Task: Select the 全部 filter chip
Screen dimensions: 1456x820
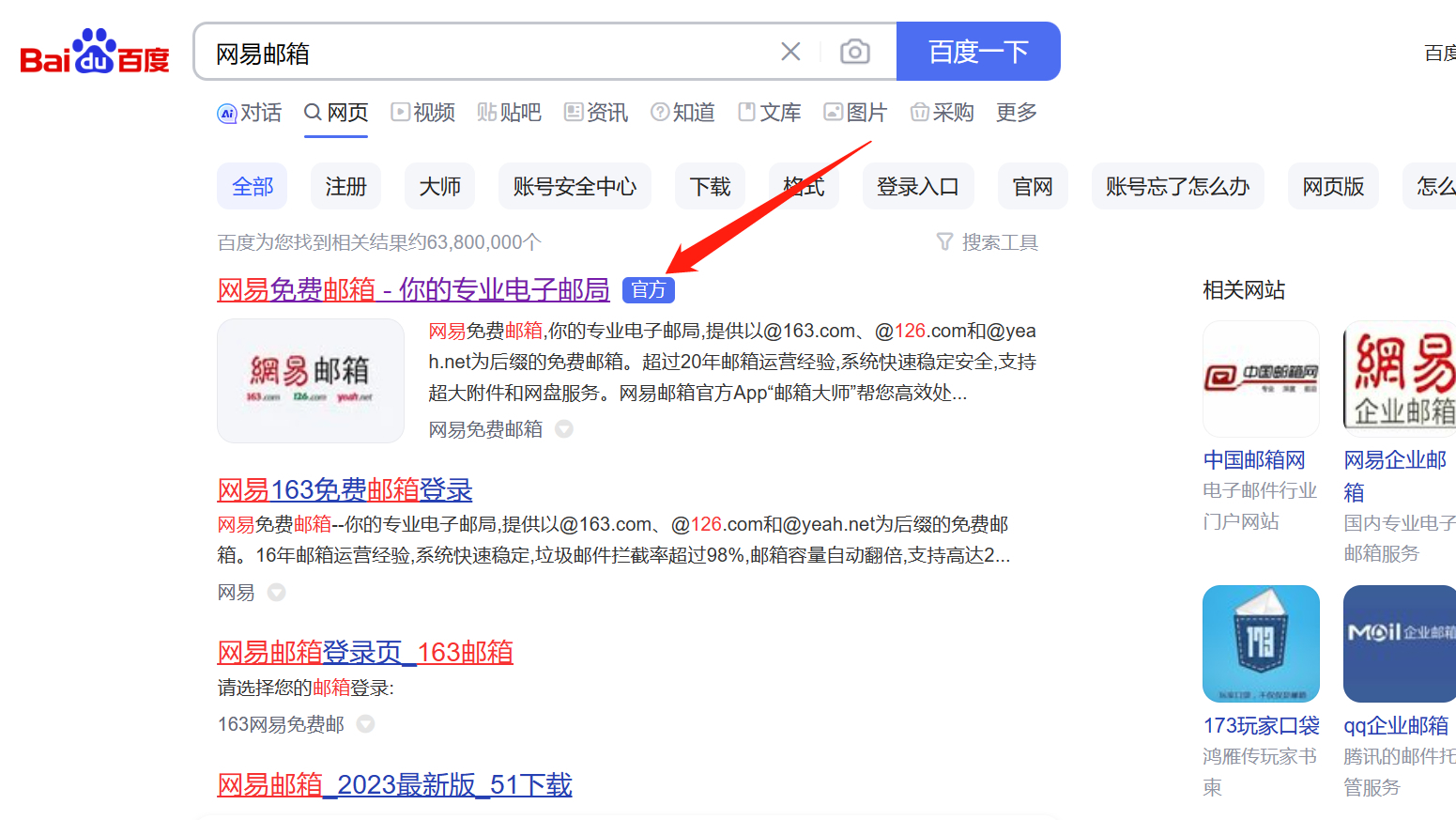Action: [253, 186]
